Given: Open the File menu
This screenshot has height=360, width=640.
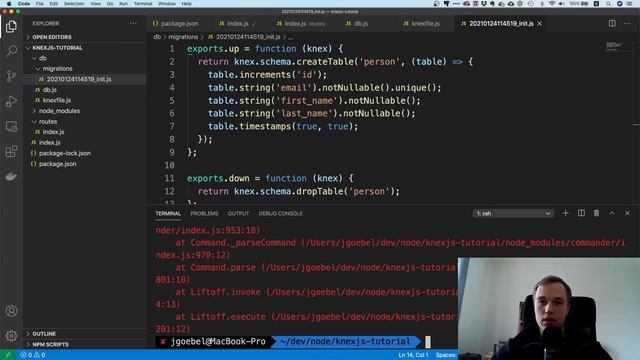Looking at the screenshot, I should pyautogui.click(x=40, y=4).
